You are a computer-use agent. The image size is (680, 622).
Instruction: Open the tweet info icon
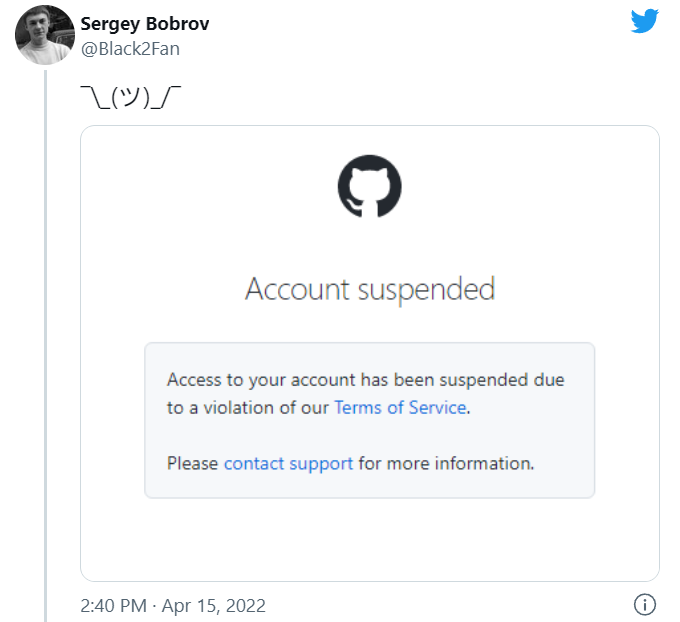[x=645, y=604]
